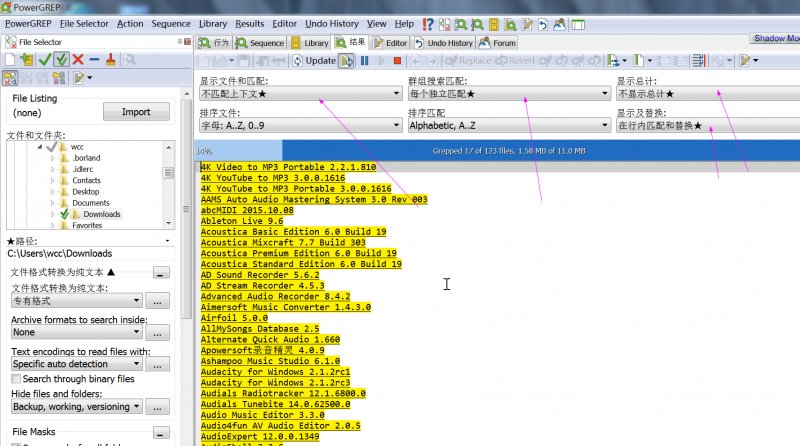Click the Forum people icon in menu bar
Screen dimensions: 800x446
559,24
